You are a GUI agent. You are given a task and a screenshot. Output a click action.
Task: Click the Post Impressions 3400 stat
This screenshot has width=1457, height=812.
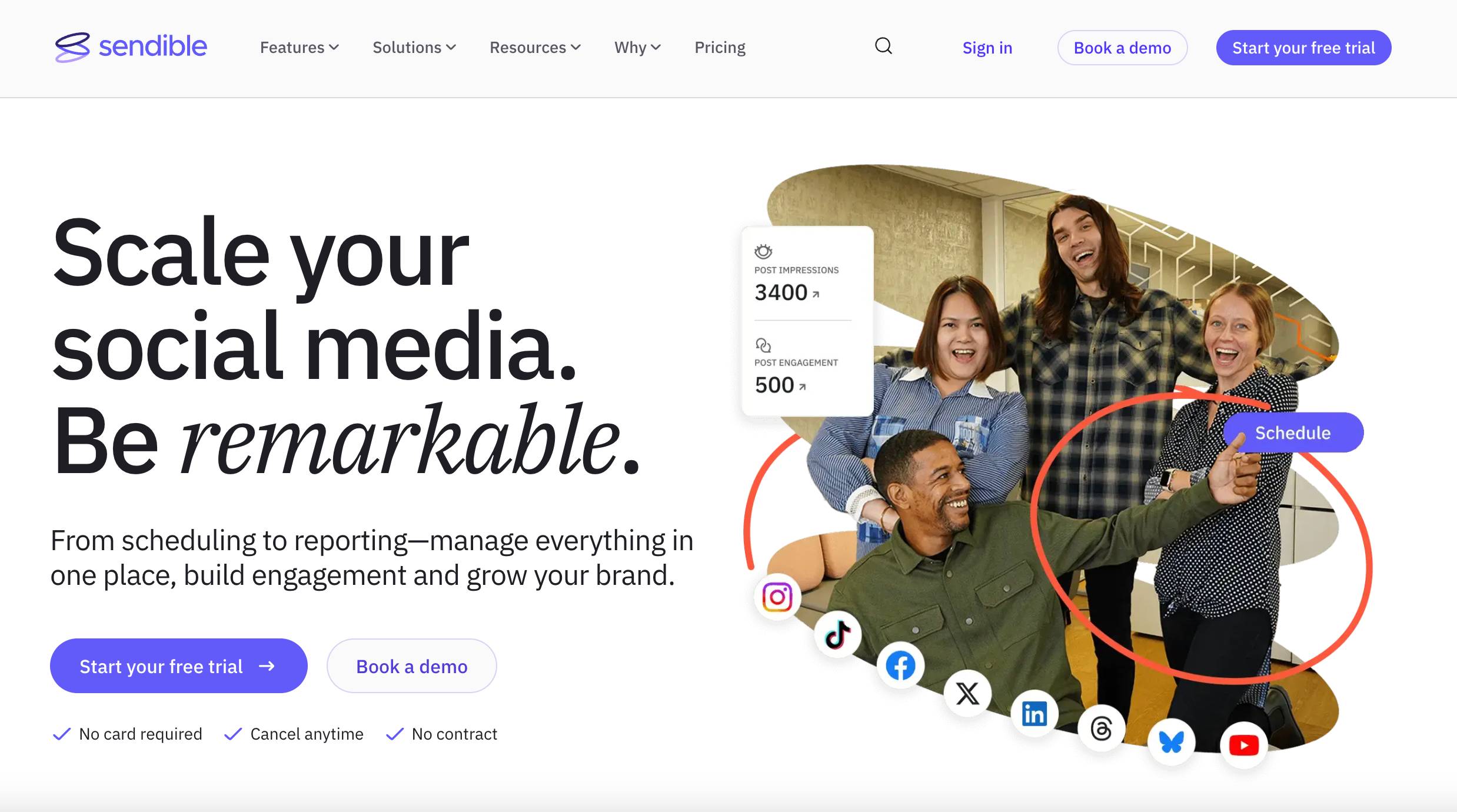click(x=796, y=284)
